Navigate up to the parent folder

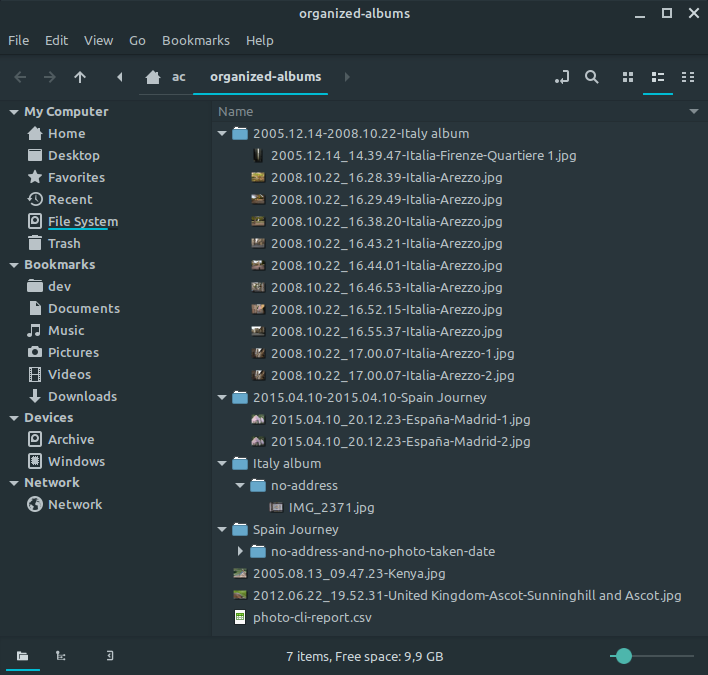[x=80, y=77]
